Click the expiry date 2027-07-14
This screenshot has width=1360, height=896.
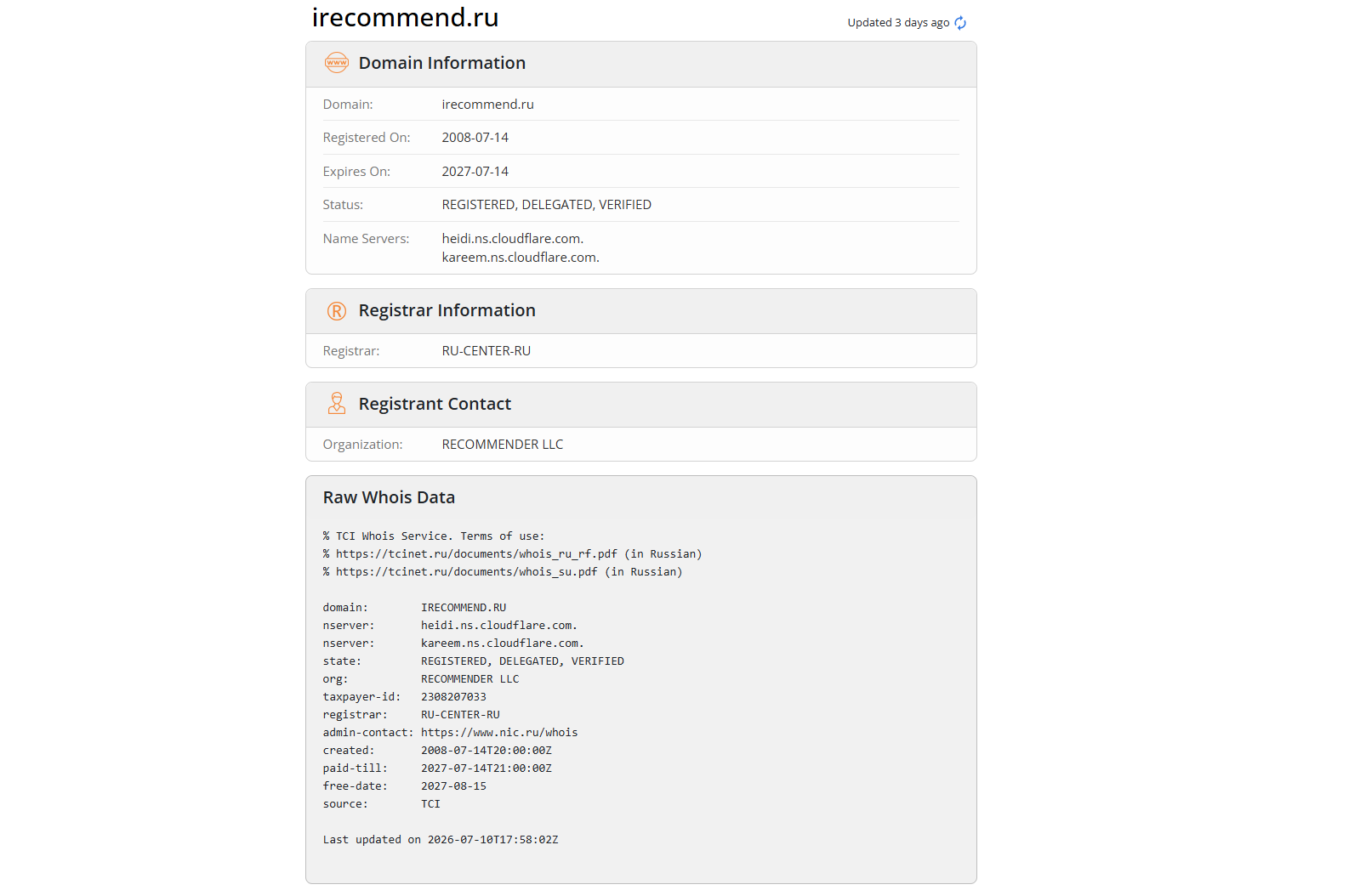click(475, 172)
